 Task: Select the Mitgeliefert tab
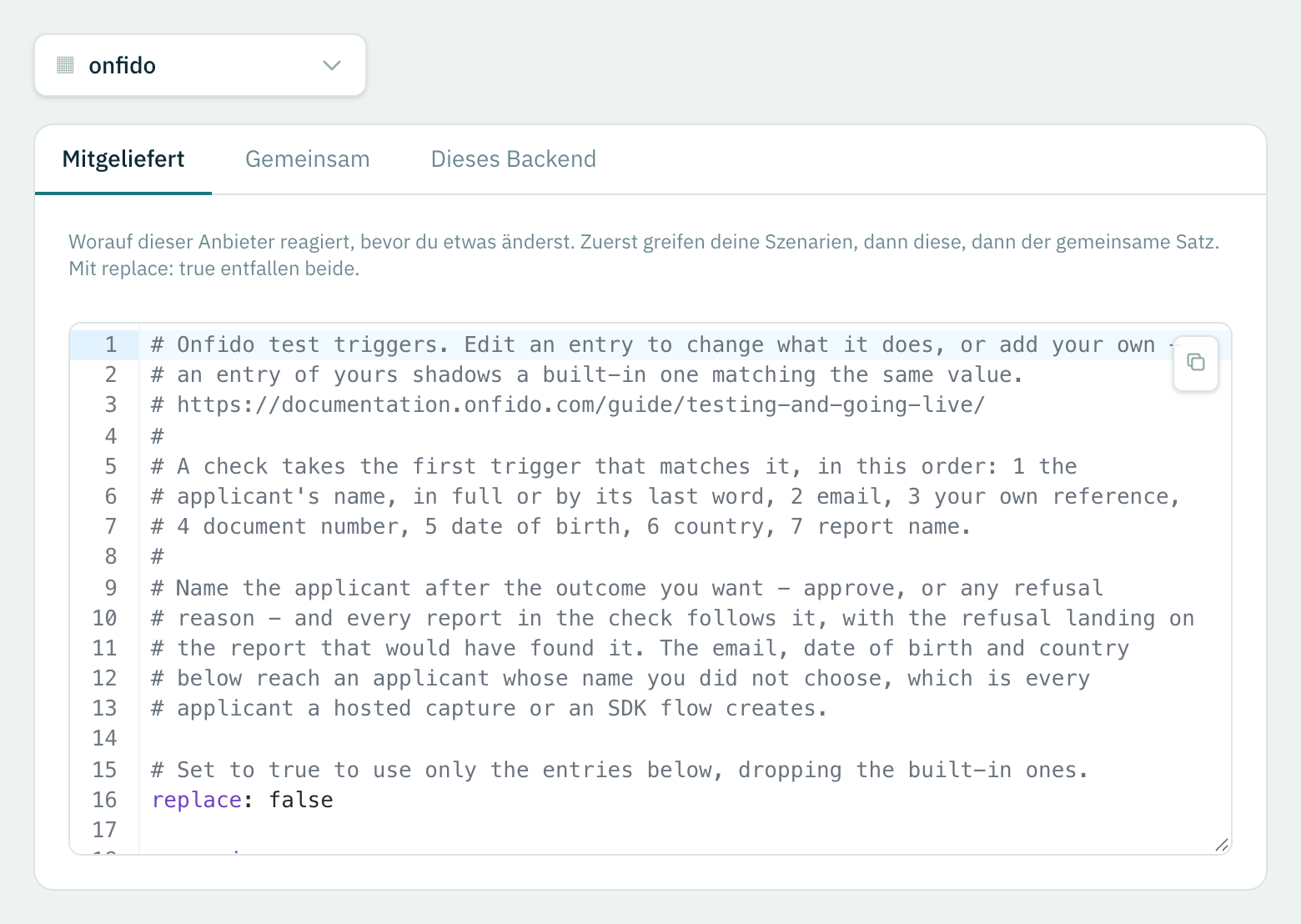123,159
